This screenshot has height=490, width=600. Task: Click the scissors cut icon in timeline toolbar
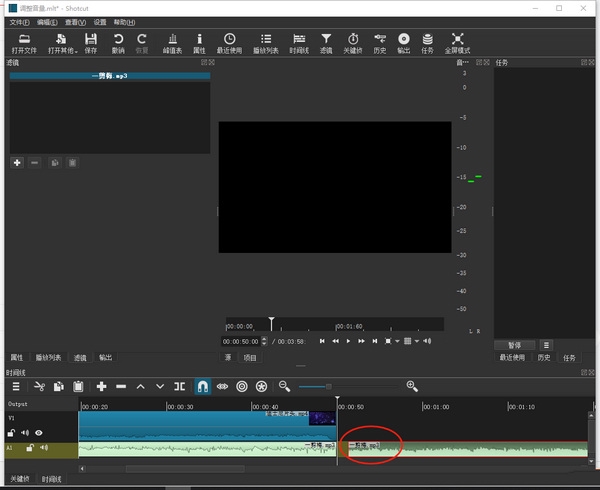click(40, 386)
